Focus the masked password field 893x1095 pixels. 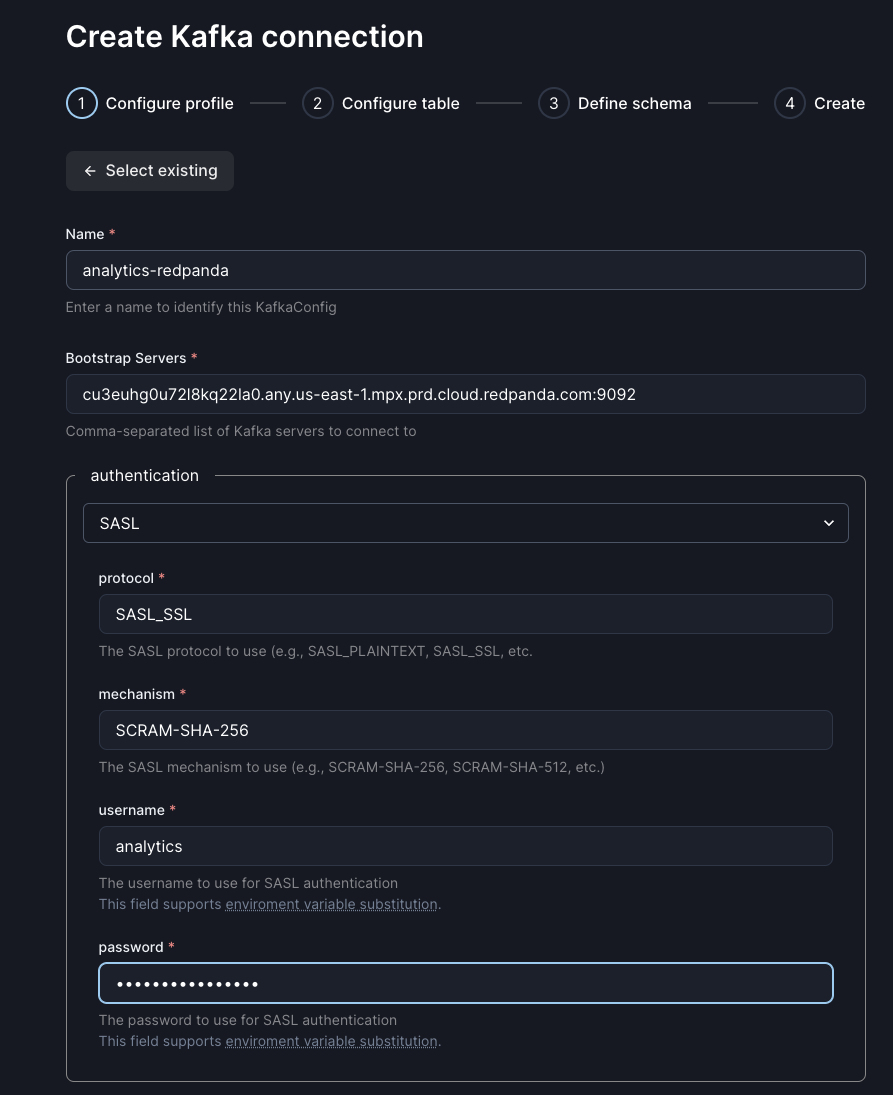465,983
